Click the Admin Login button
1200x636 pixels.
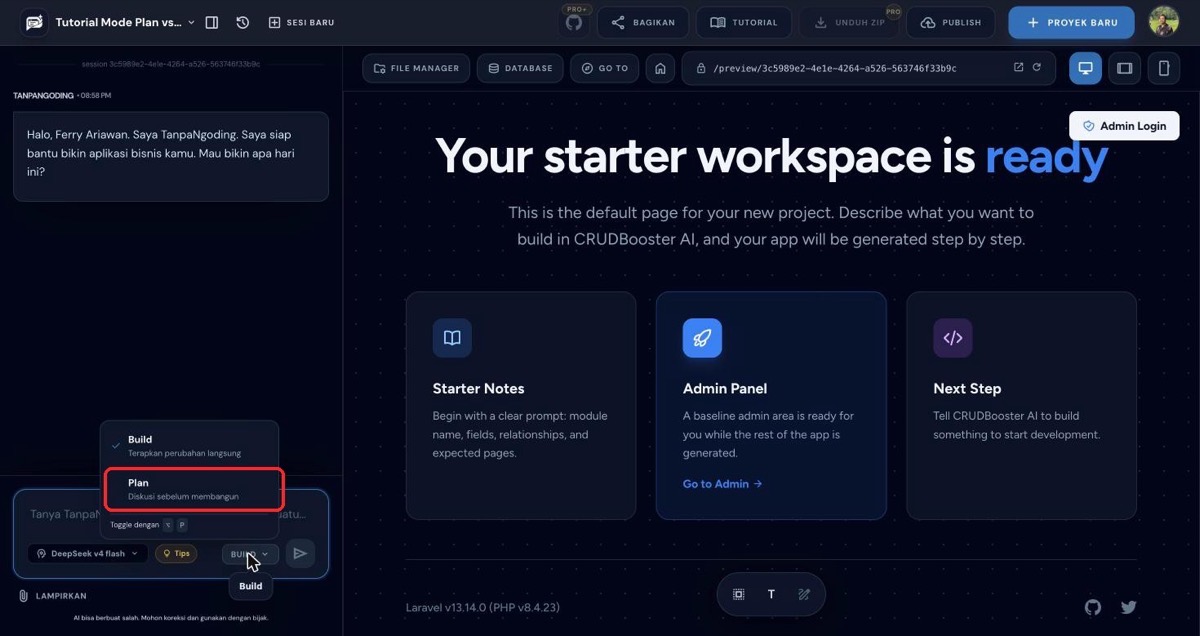1124,126
